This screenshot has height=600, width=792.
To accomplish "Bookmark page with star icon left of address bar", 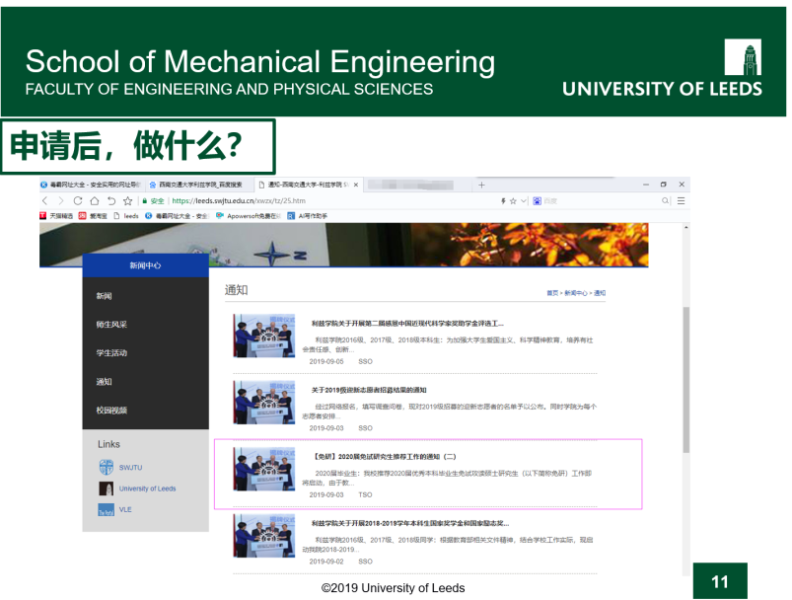I will [128, 201].
